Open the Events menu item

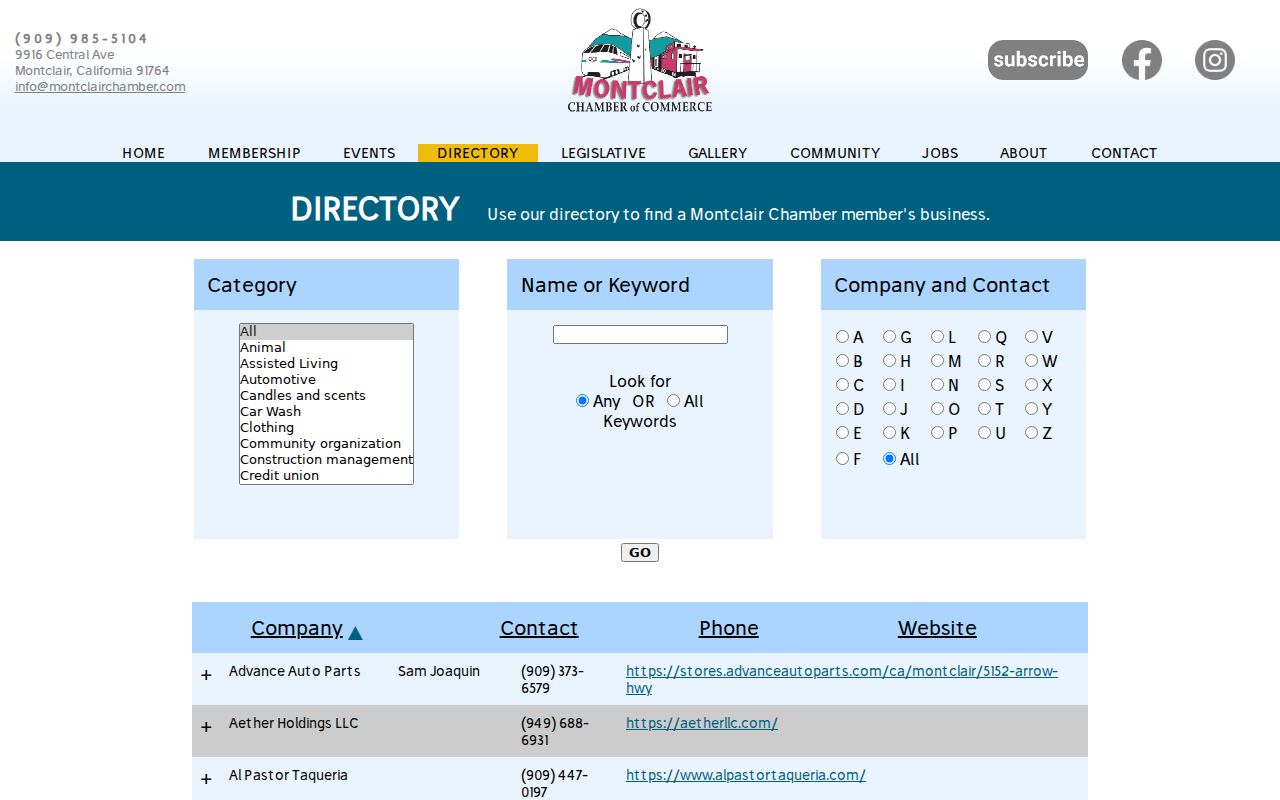coord(369,153)
